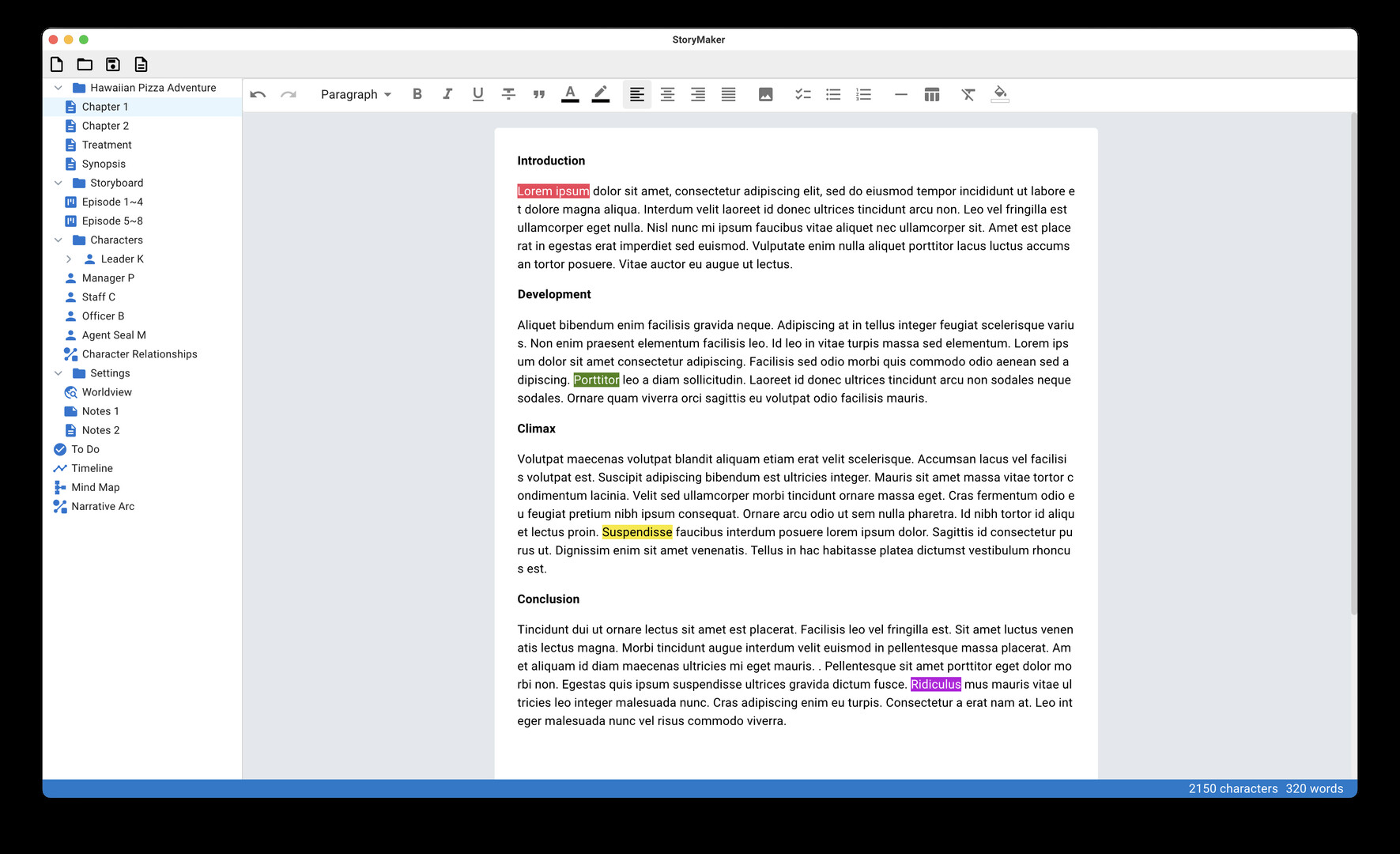Toggle italic formatting
Screen dimensions: 1400x854
(x=447, y=94)
